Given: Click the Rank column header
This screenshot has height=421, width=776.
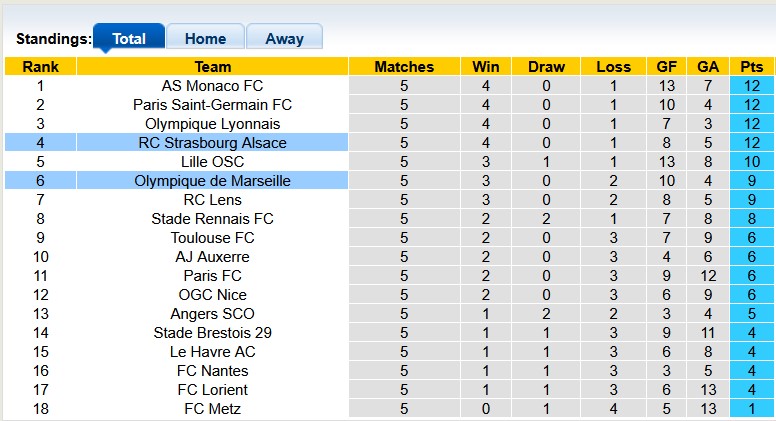Looking at the screenshot, I should 40,67.
